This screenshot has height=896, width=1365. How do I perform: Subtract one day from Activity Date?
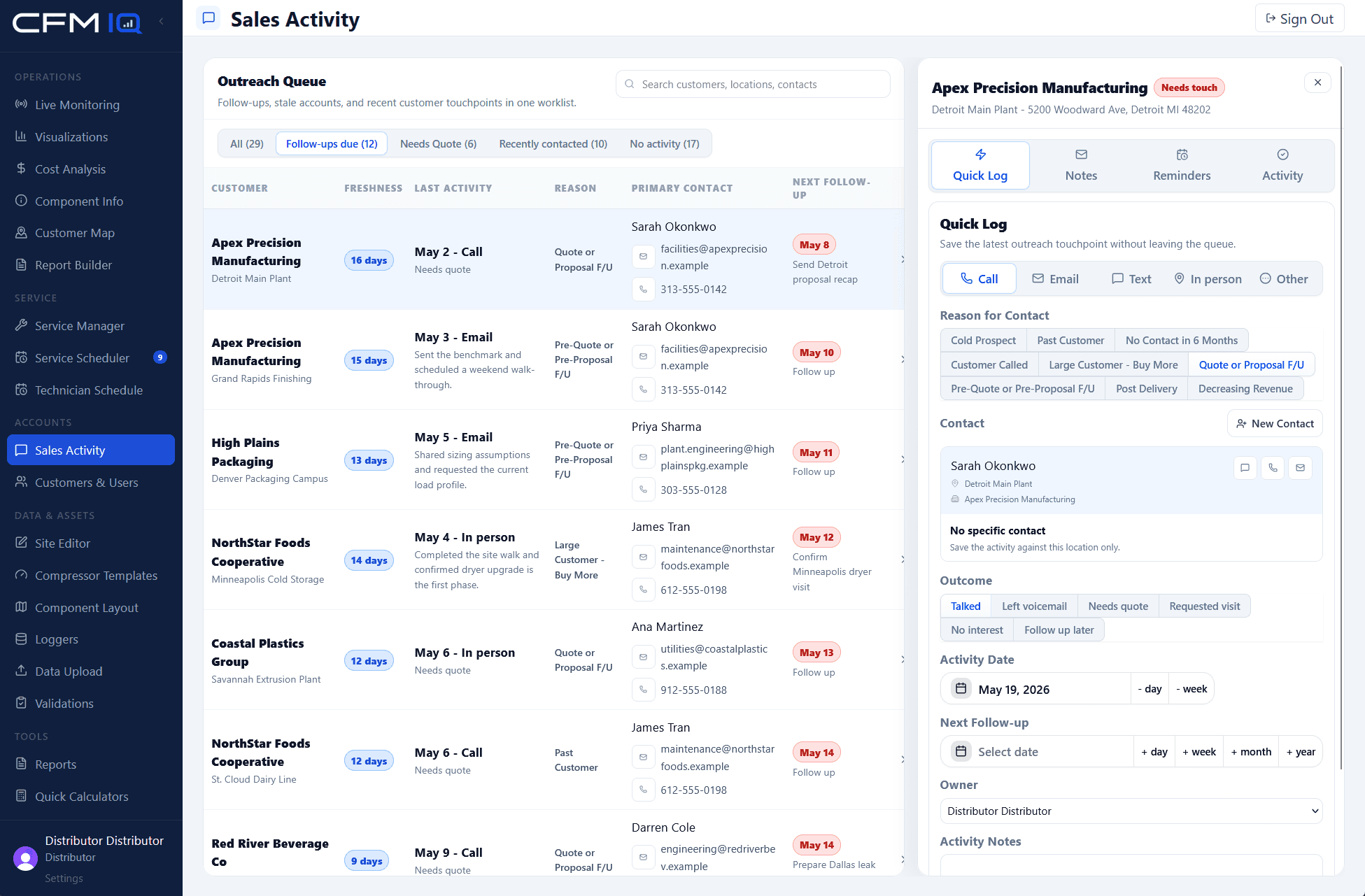(1150, 688)
